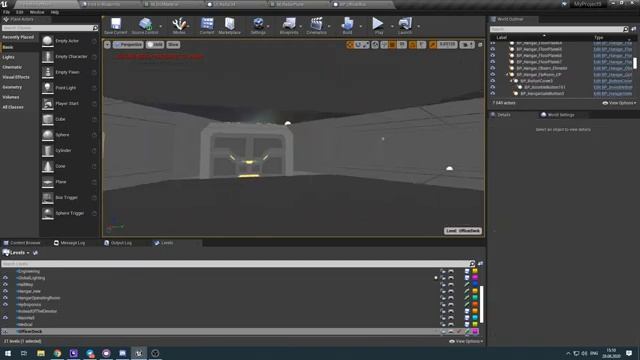Click the Hydroponics level color swatch
Screen dimensions: 640x360
pyautogui.click(x=475, y=304)
